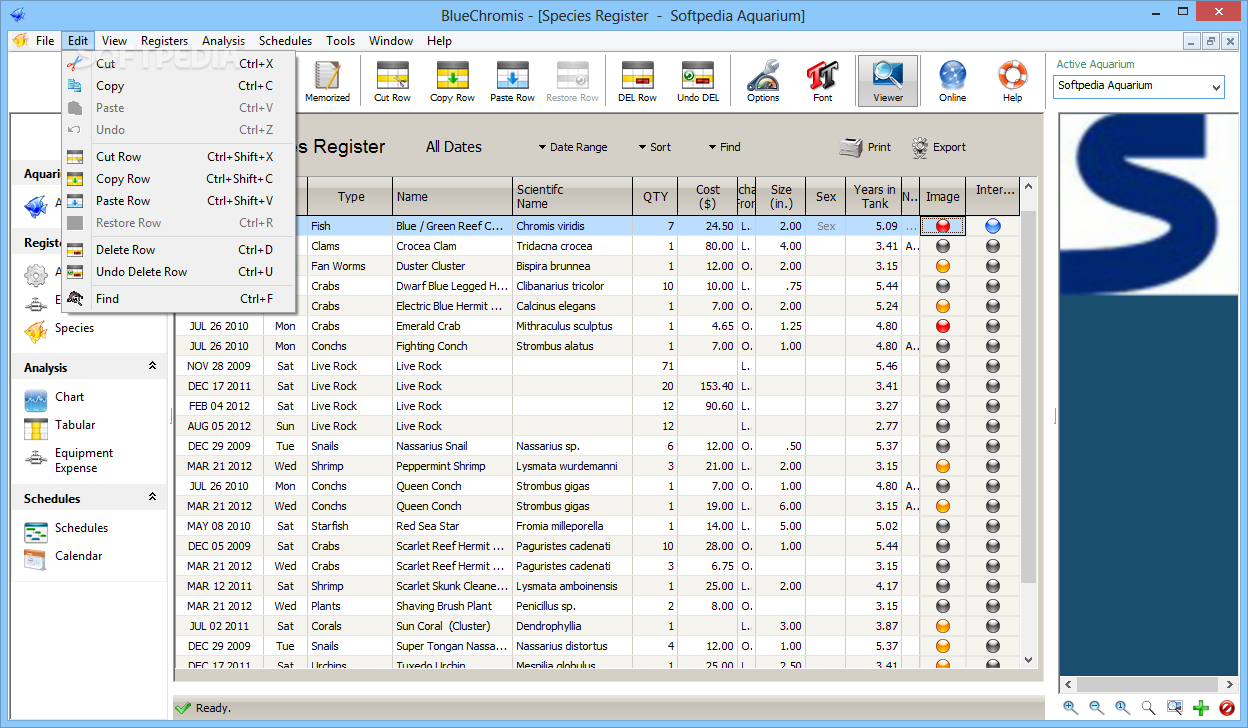This screenshot has height=728, width=1248.
Task: Click the green plus add image icon
Action: (x=1201, y=708)
